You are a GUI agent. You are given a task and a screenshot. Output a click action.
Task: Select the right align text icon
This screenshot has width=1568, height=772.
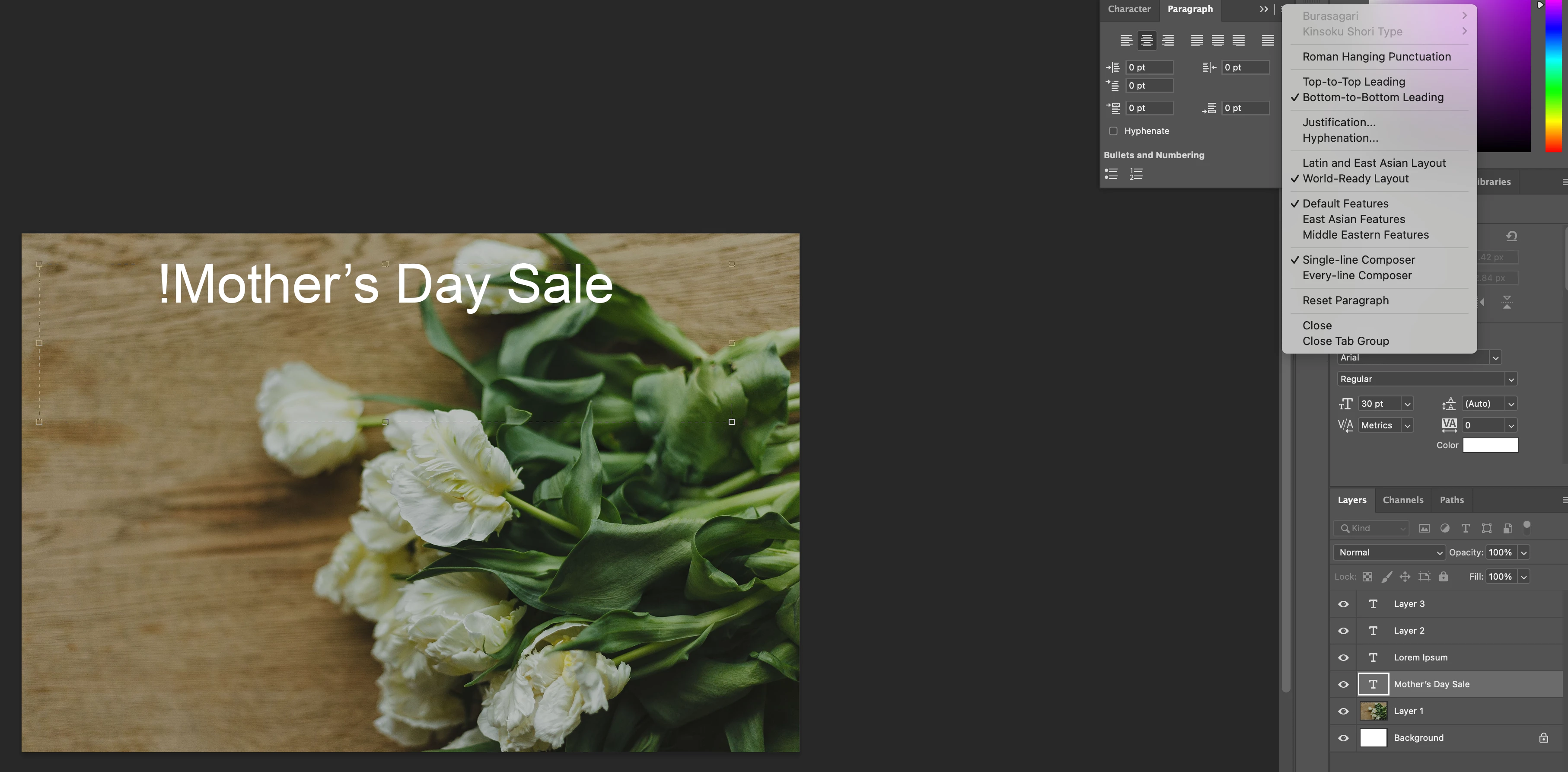[1167, 41]
